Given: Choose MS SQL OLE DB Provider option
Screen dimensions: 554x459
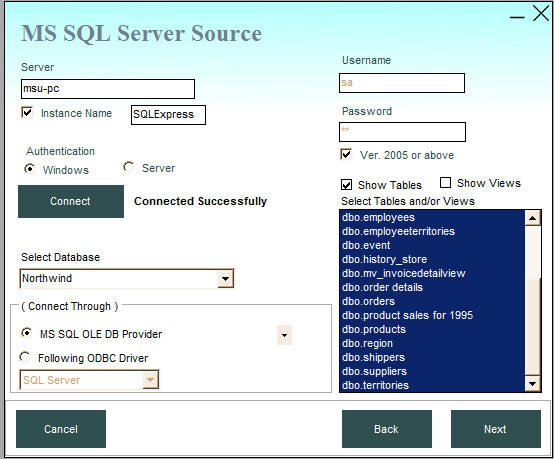Looking at the screenshot, I should click(26, 333).
